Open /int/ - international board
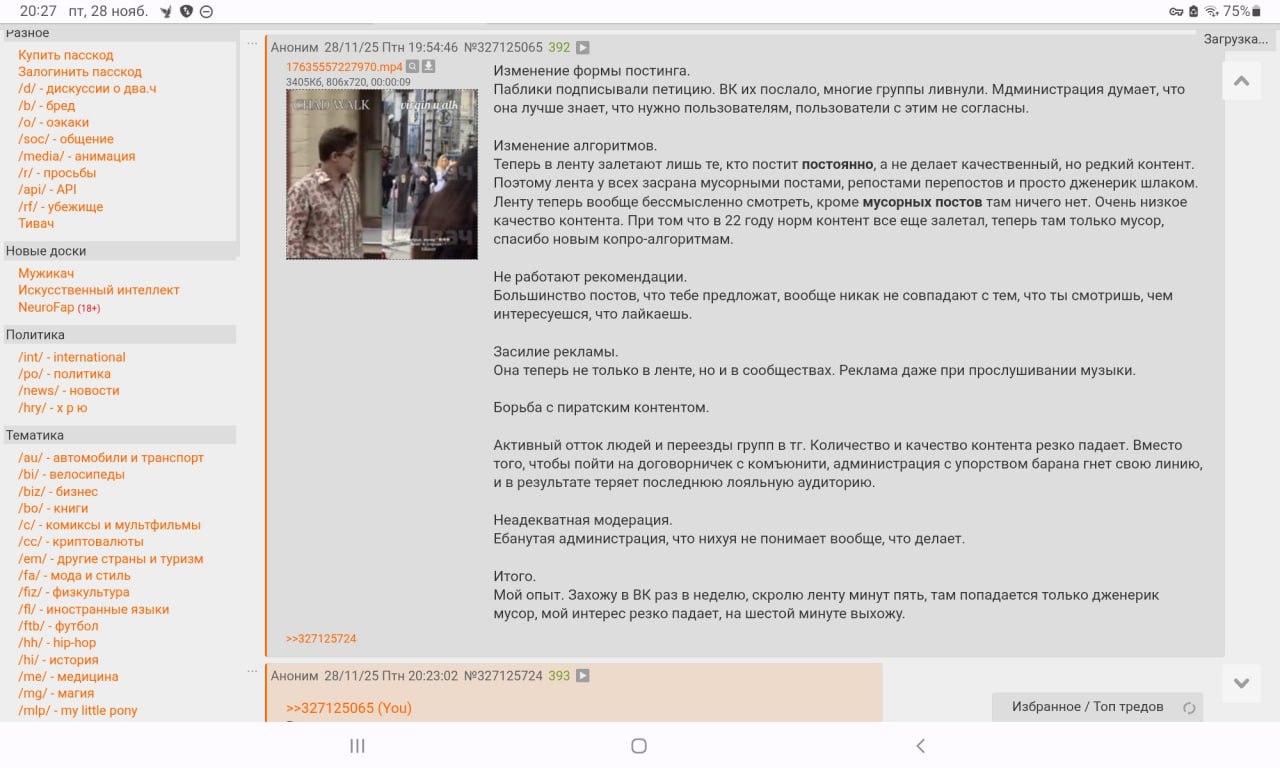Viewport: 1280px width, 768px height. pyautogui.click(x=72, y=357)
